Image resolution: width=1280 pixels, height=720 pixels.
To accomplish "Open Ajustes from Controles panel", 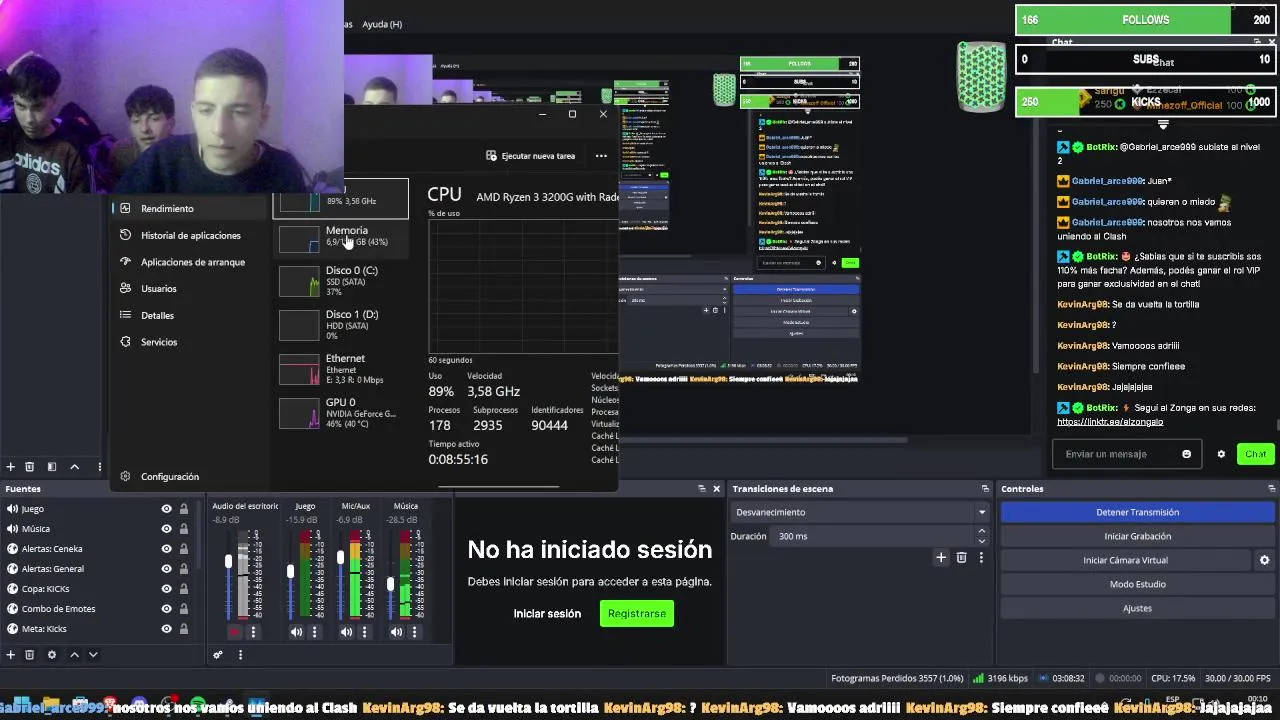I will pyautogui.click(x=1137, y=608).
